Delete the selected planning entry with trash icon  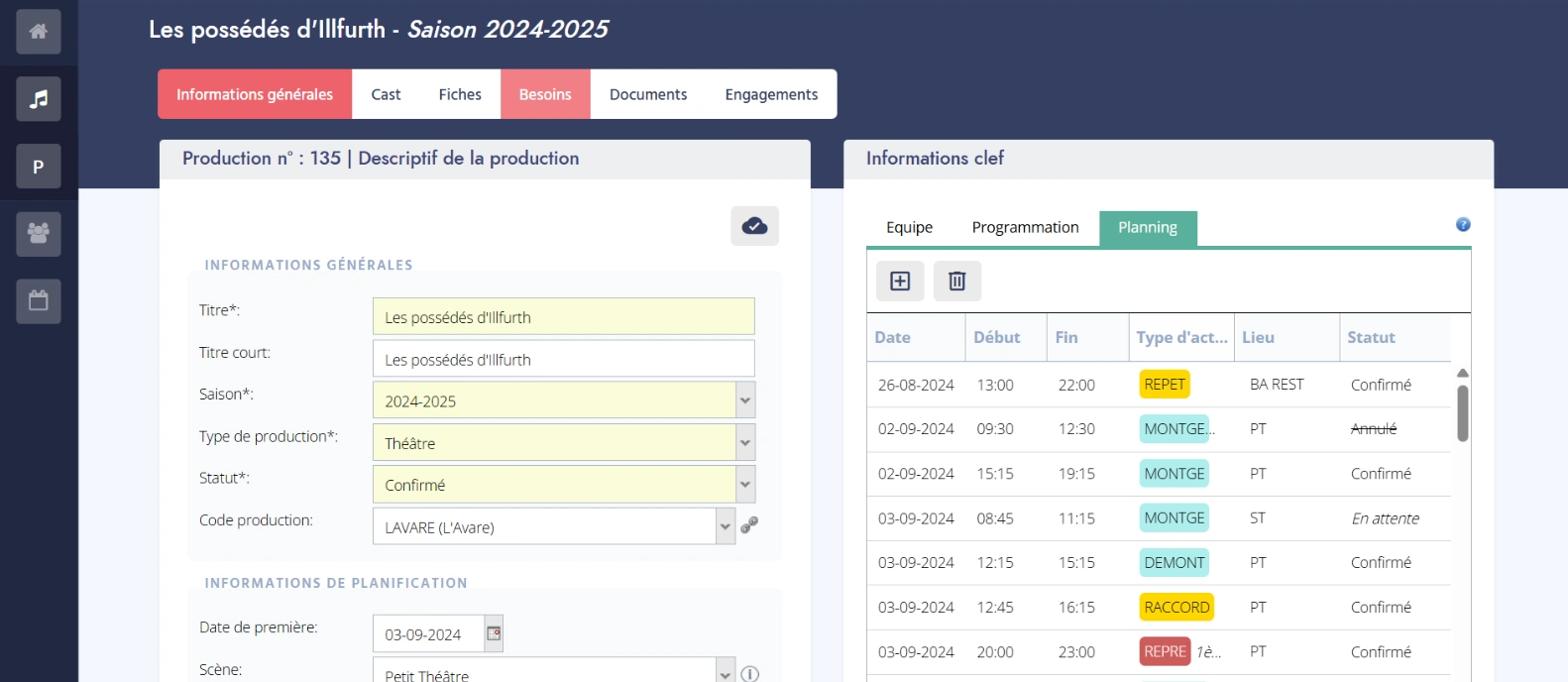956,282
